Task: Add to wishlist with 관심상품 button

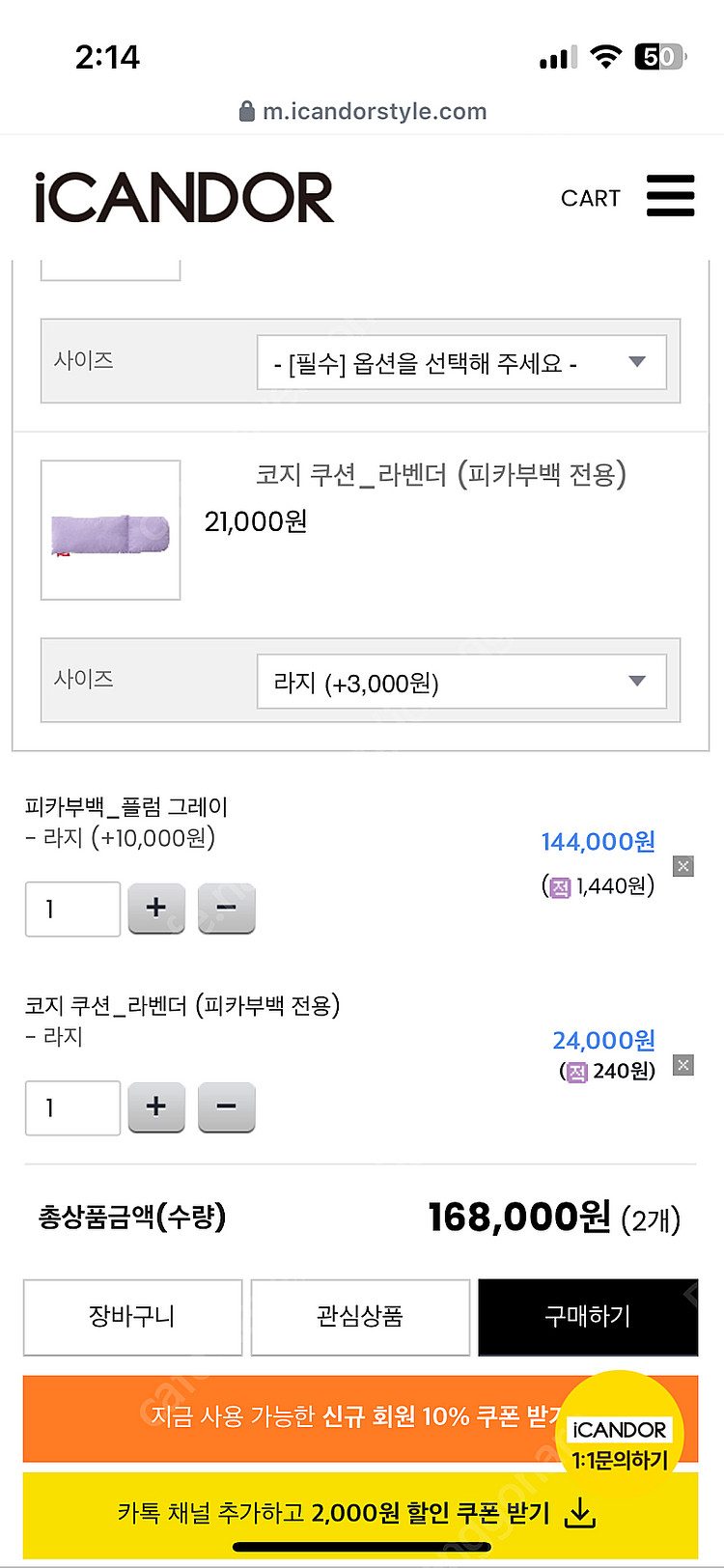Action: (x=360, y=1317)
